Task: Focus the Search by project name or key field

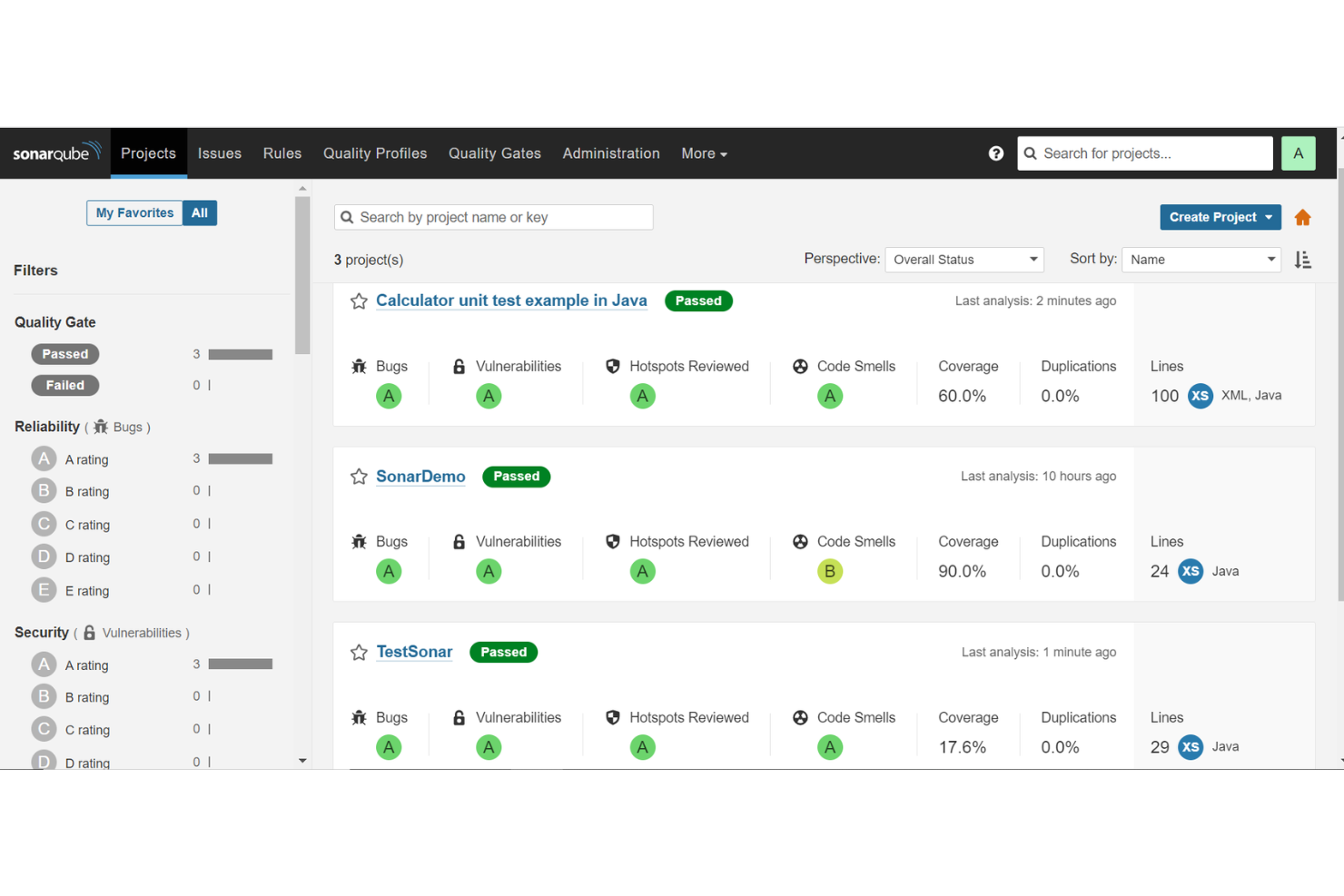Action: click(493, 217)
